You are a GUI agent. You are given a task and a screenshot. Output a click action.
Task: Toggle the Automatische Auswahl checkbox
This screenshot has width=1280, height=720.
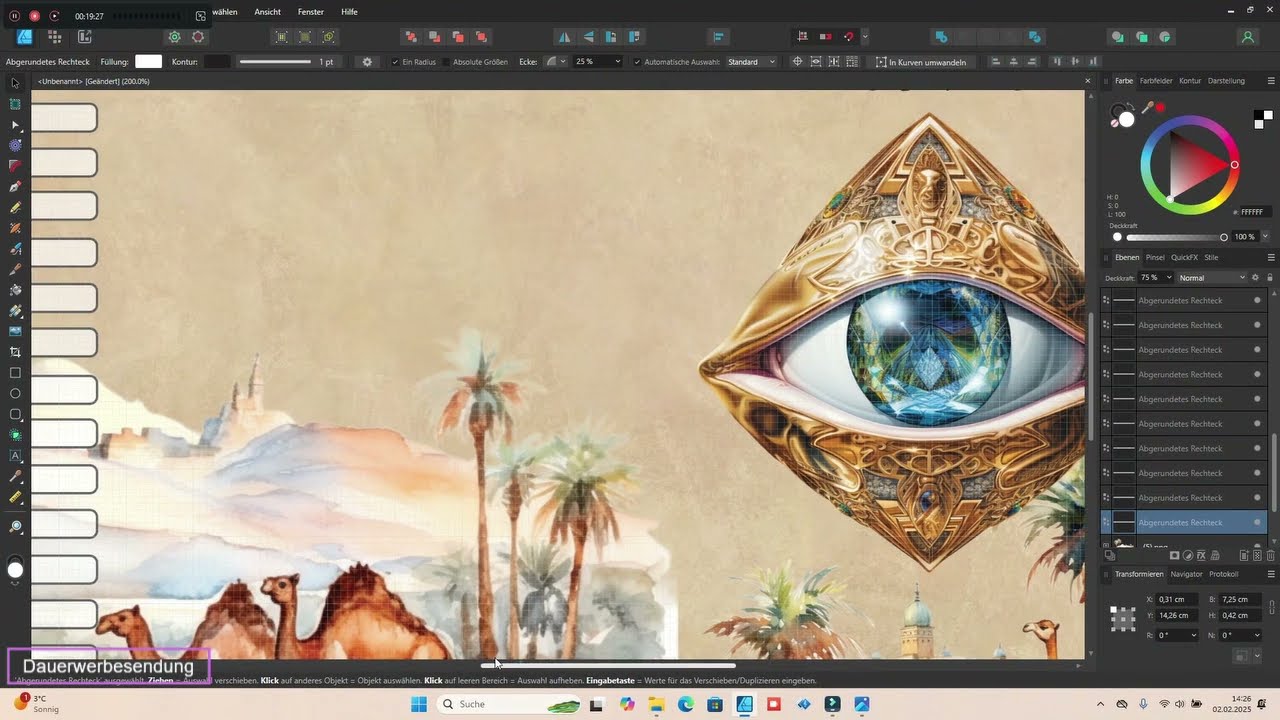638,62
